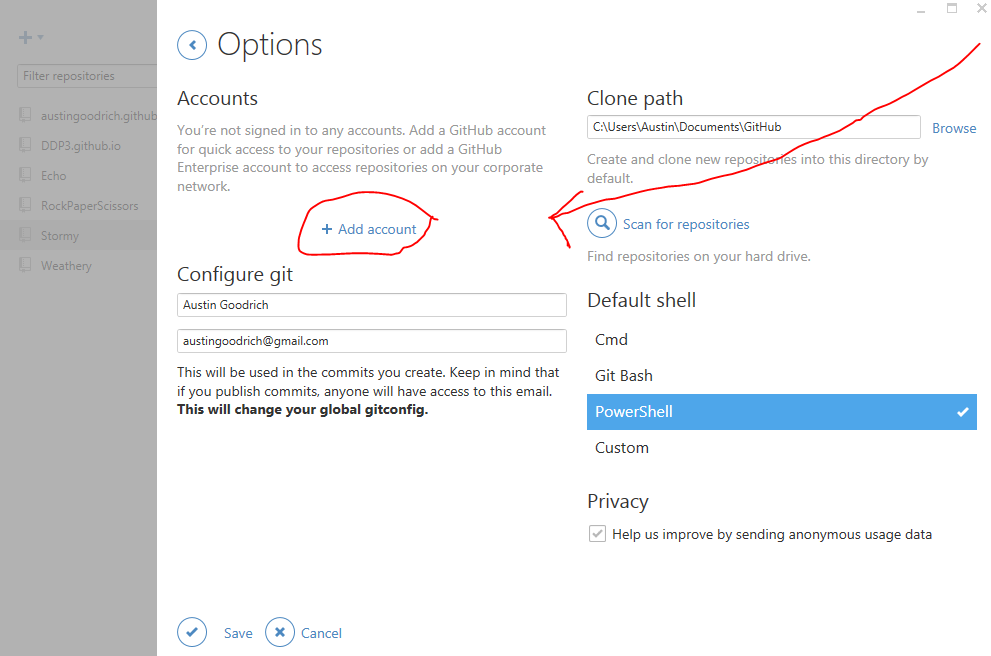The image size is (991, 656).
Task: Click the Save checkmark icon
Action: pos(192,632)
